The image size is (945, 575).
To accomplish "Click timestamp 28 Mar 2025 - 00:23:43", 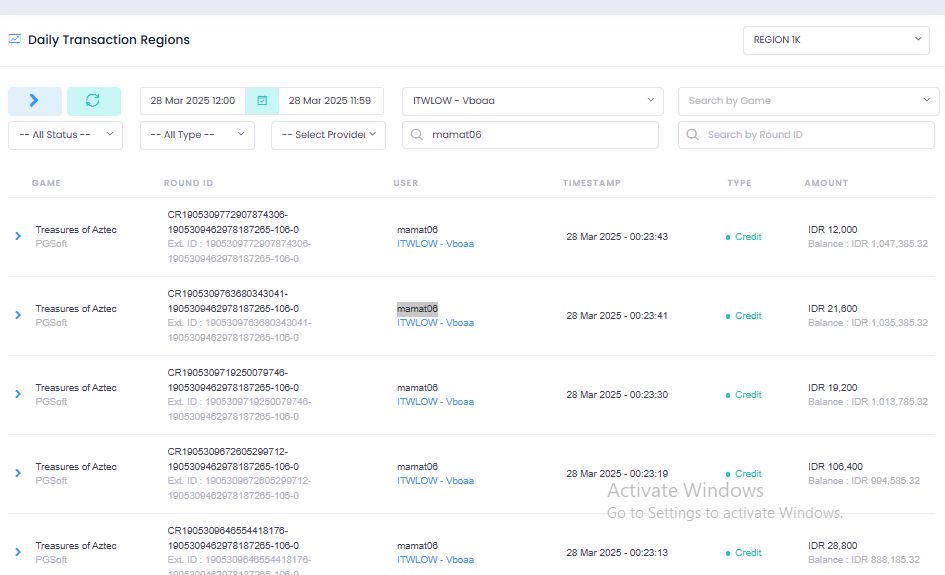I will [x=617, y=237].
